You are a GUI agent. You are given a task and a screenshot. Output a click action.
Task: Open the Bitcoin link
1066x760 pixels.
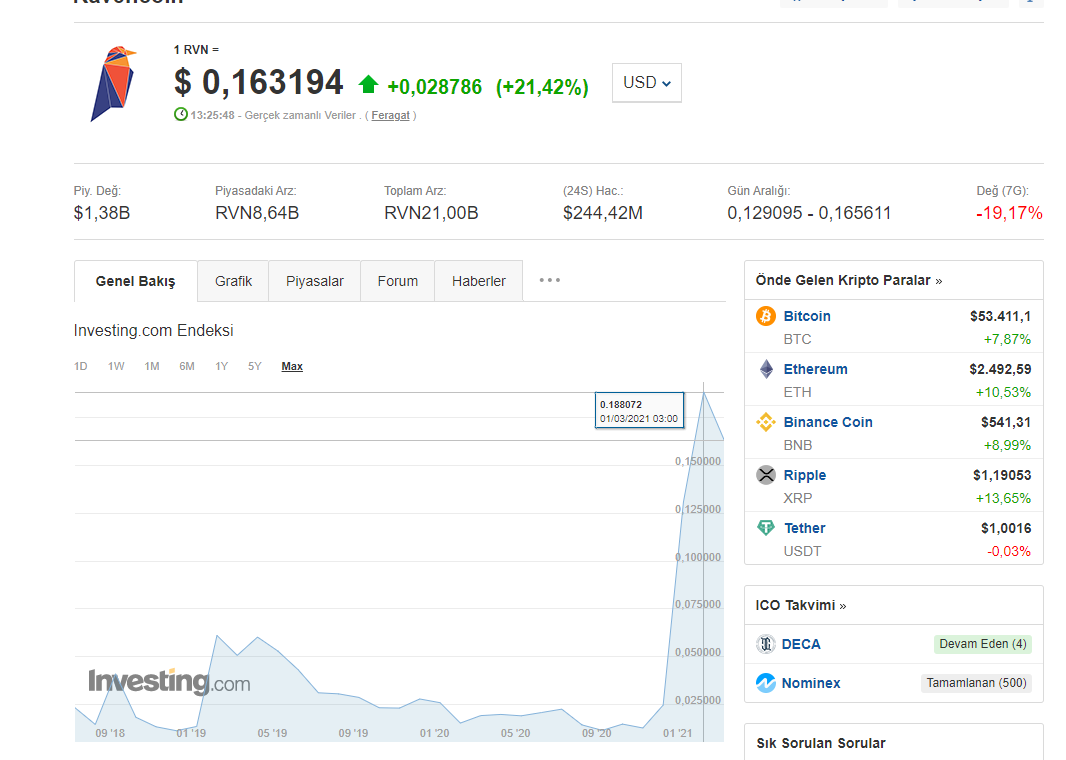pyautogui.click(x=807, y=316)
